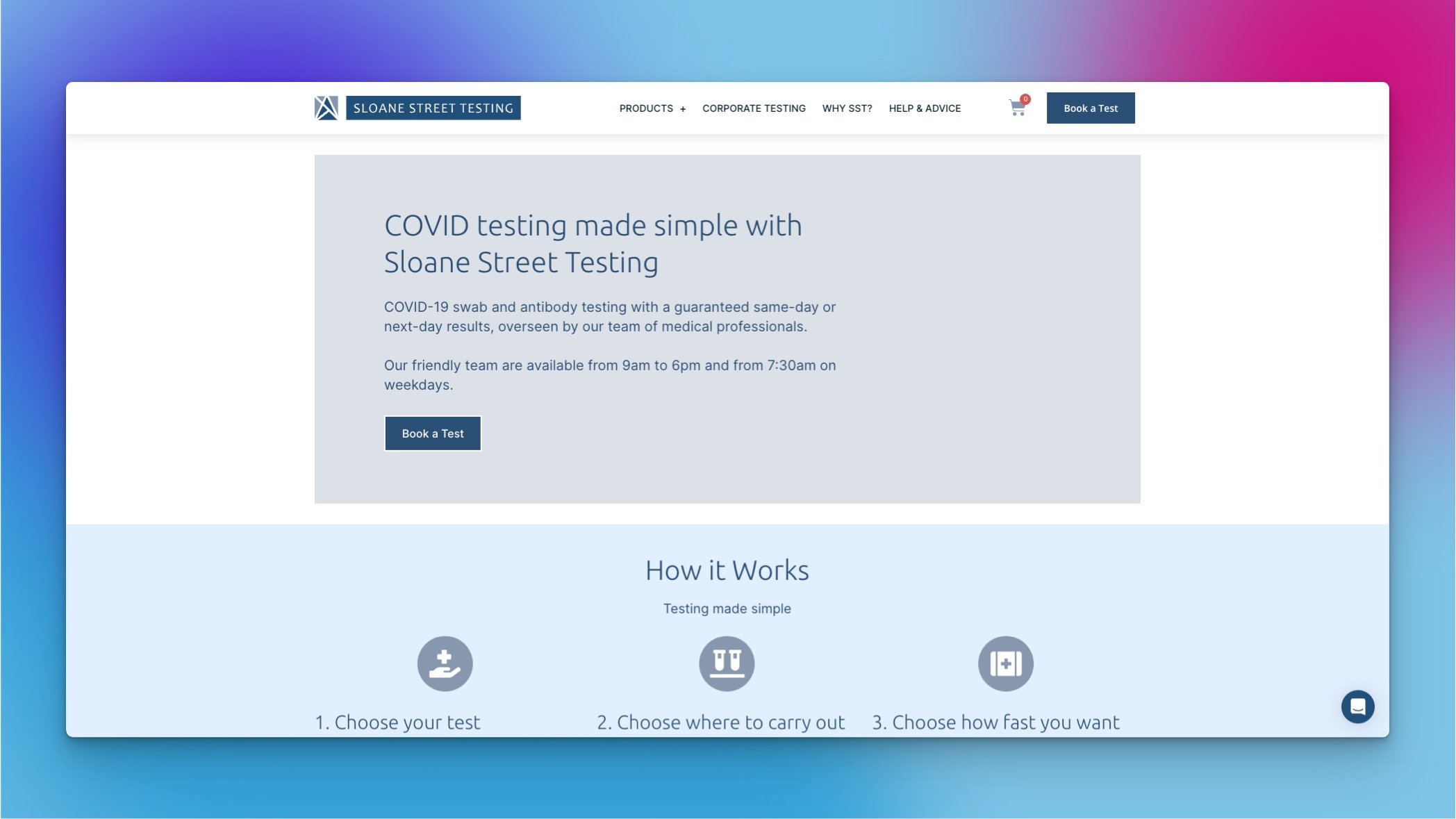Click the How it Works heading
The width and height of the screenshot is (1456, 819).
(x=727, y=570)
